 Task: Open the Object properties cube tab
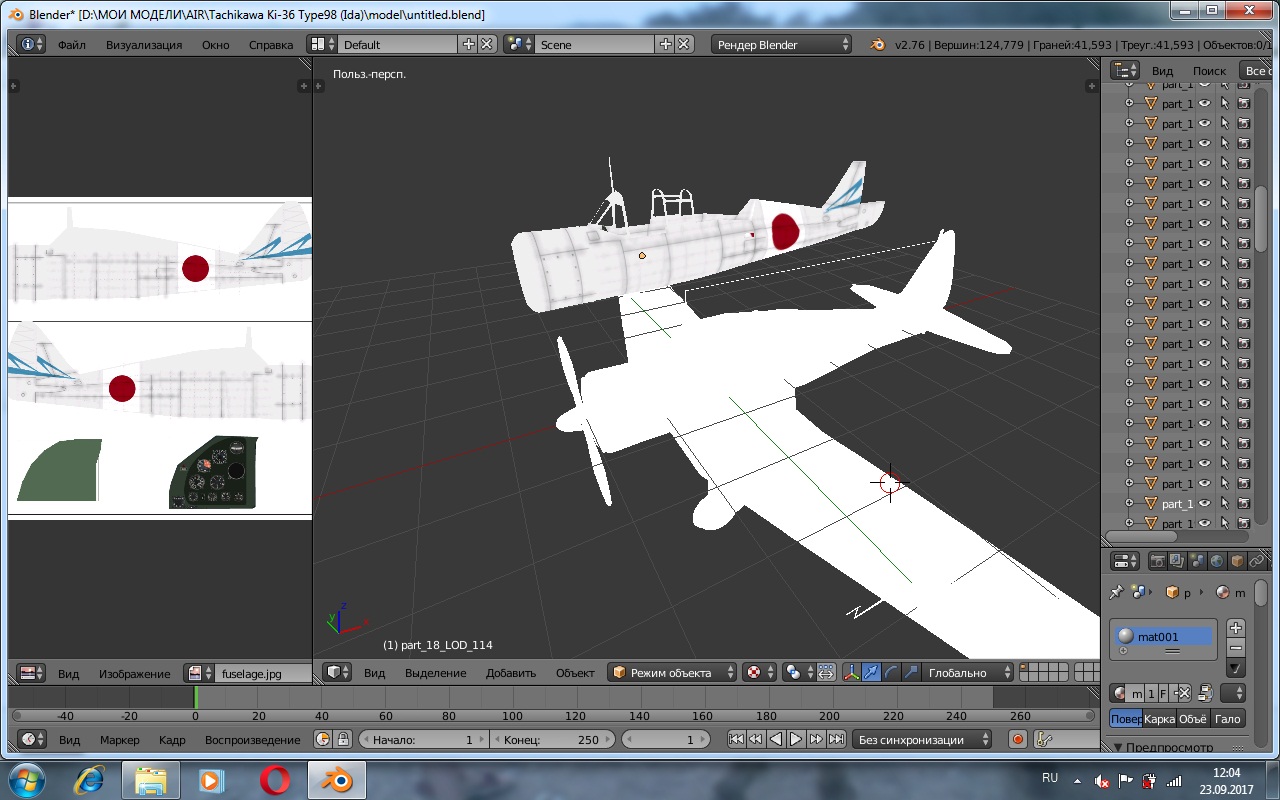click(1237, 561)
